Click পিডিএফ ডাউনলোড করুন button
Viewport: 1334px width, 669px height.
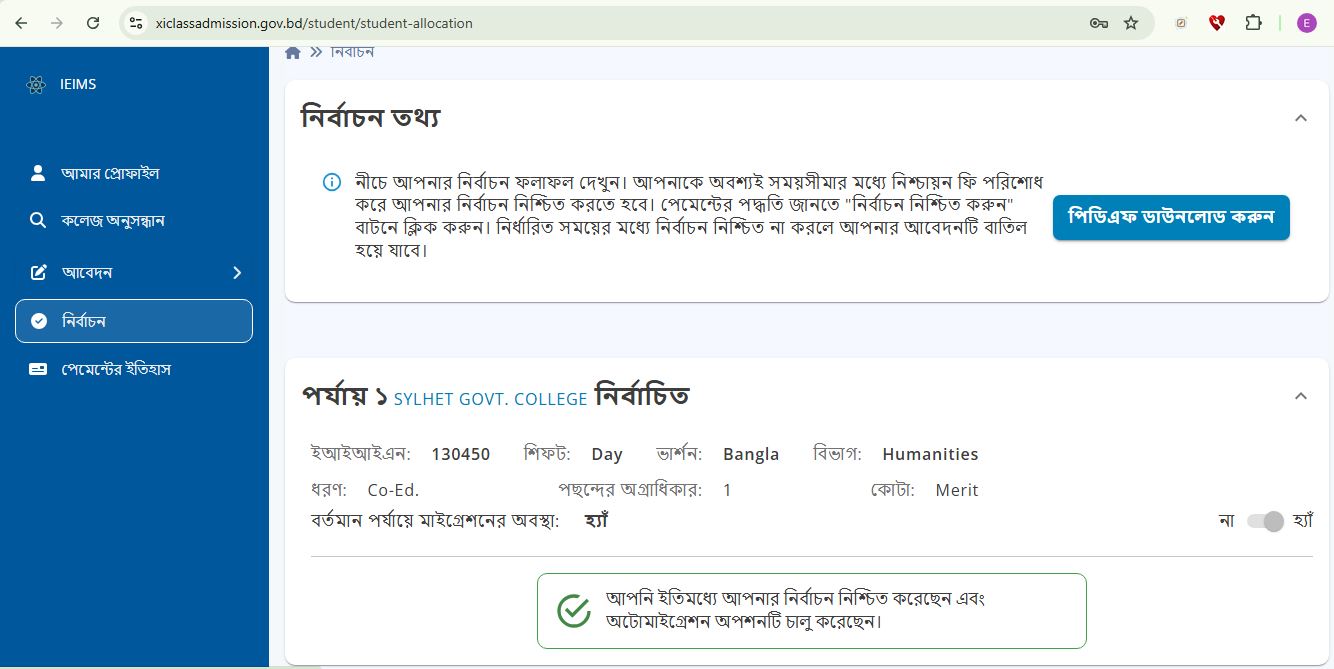1170,217
